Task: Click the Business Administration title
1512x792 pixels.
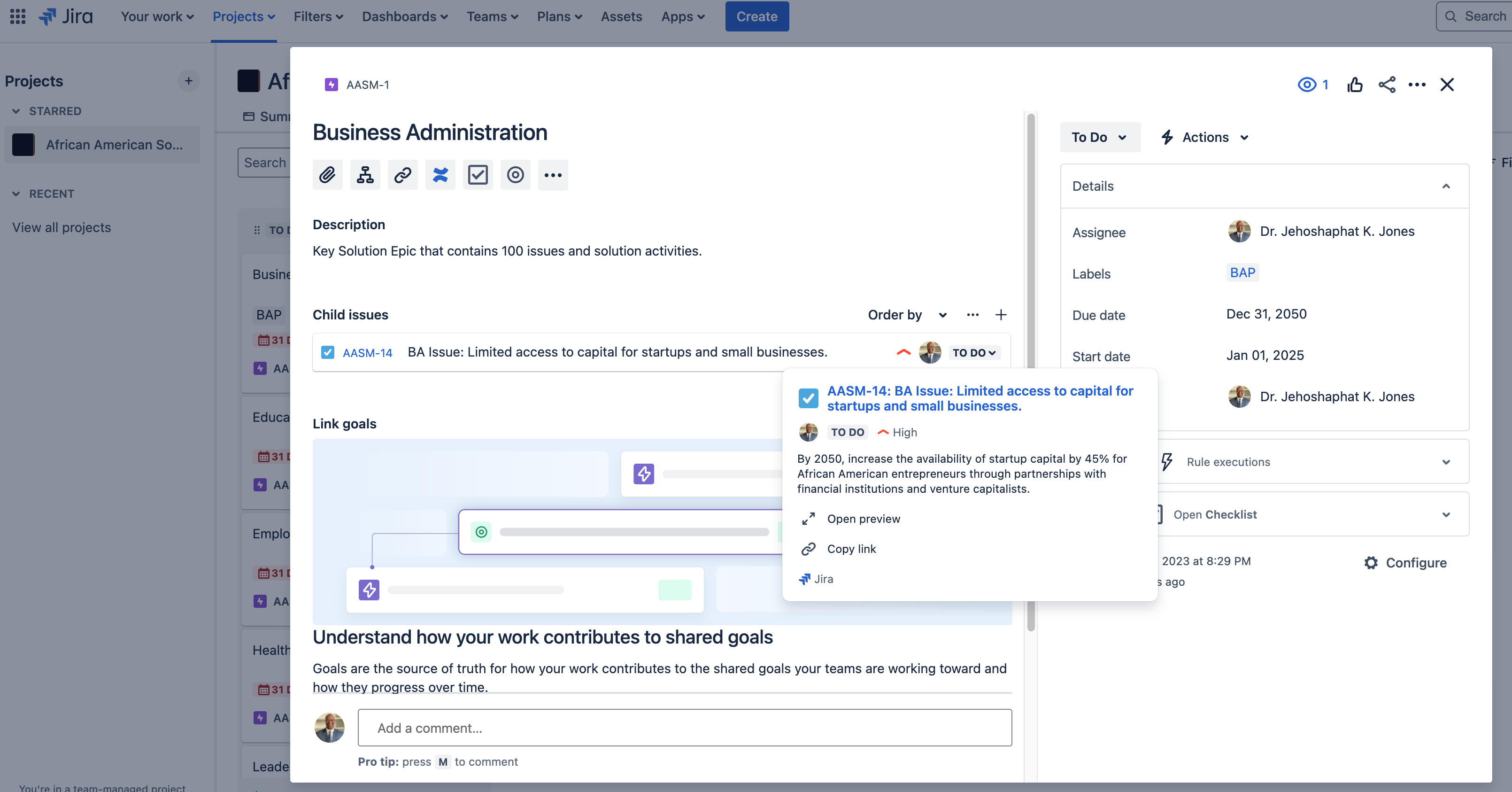Action: tap(430, 132)
